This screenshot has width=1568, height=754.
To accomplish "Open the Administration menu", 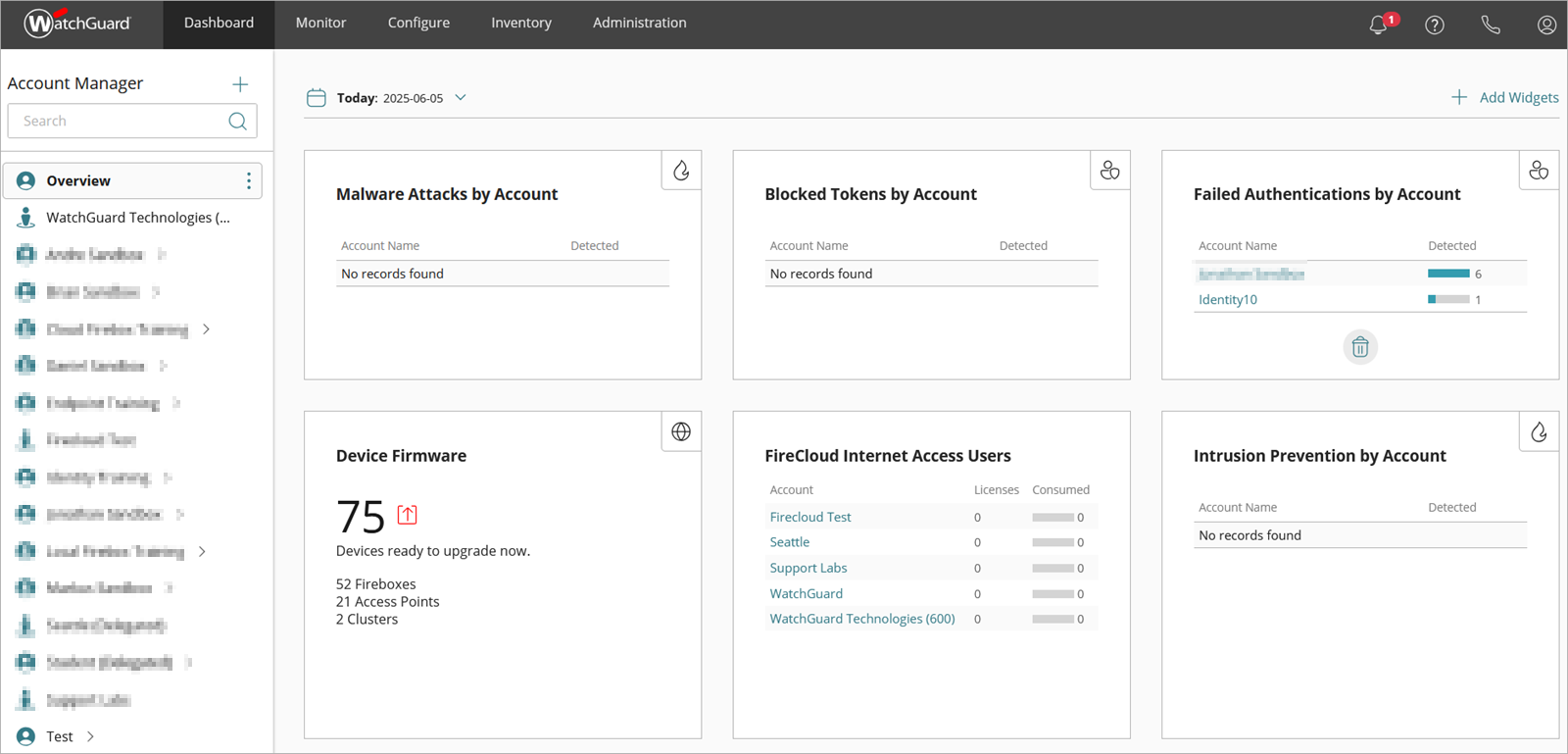I will coord(639,24).
